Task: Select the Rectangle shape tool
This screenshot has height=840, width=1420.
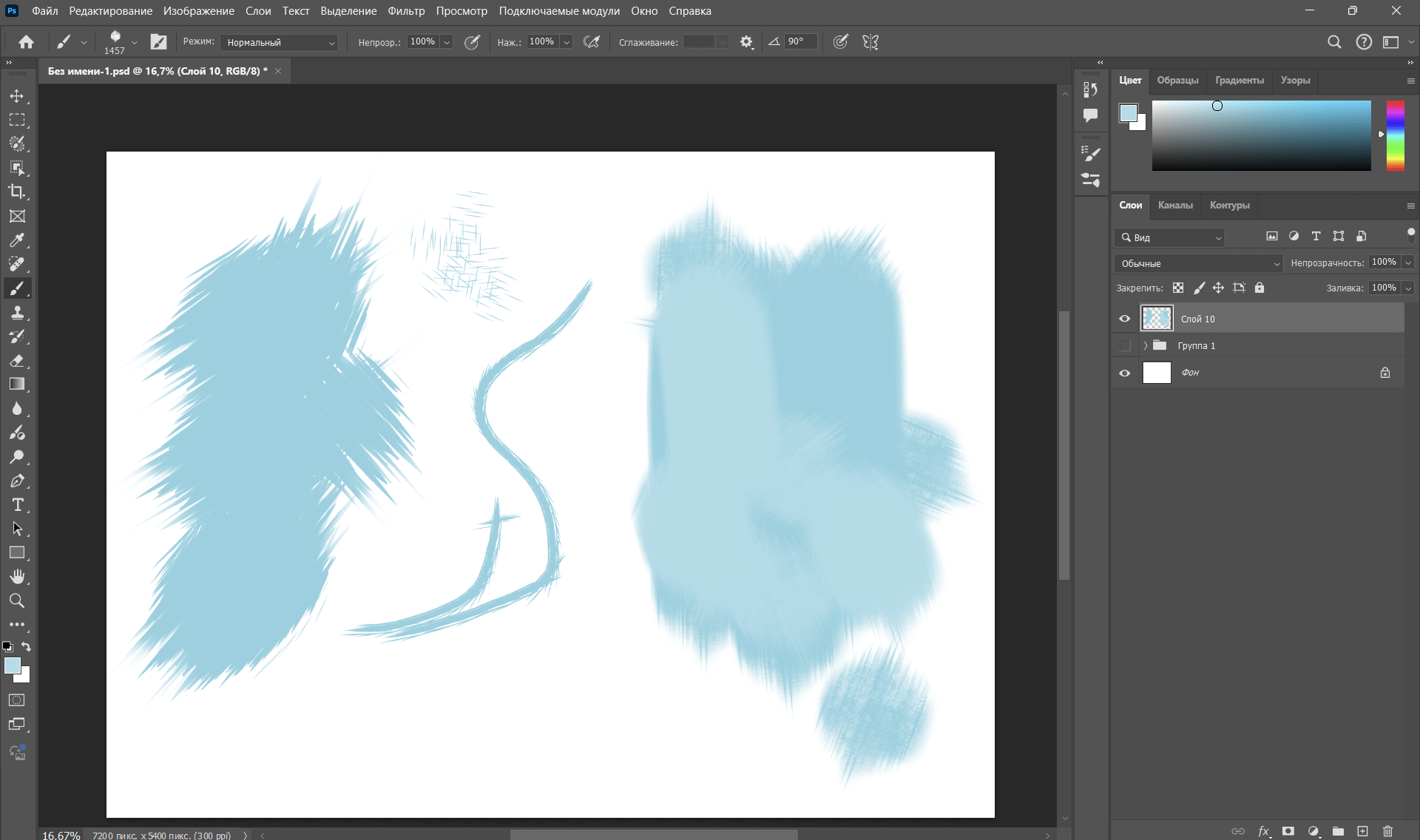Action: tap(17, 552)
